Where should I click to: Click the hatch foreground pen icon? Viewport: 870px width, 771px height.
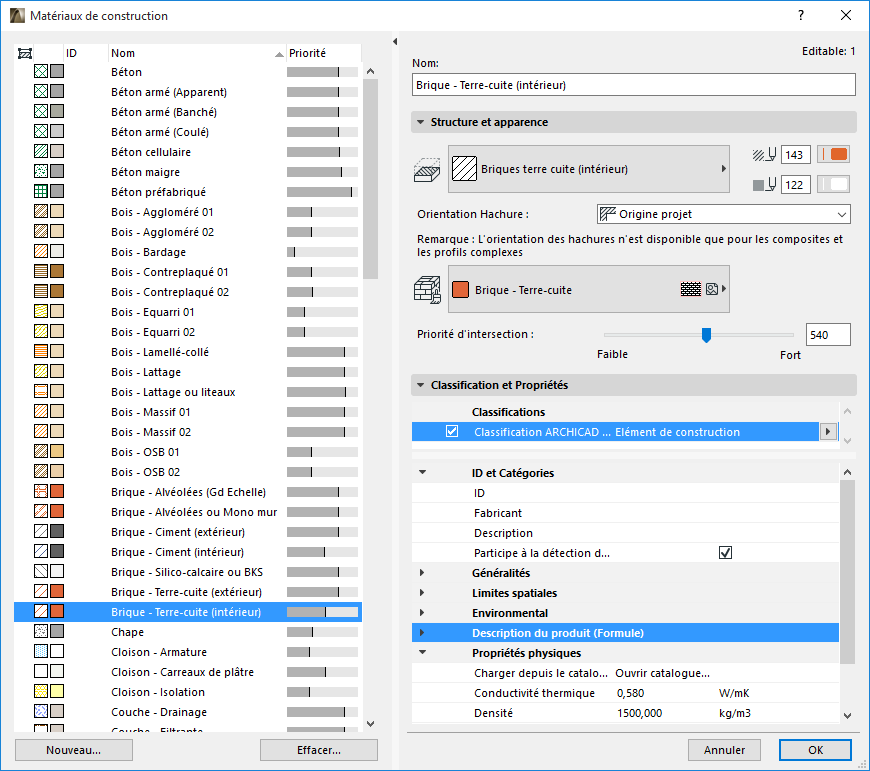pyautogui.click(x=764, y=155)
